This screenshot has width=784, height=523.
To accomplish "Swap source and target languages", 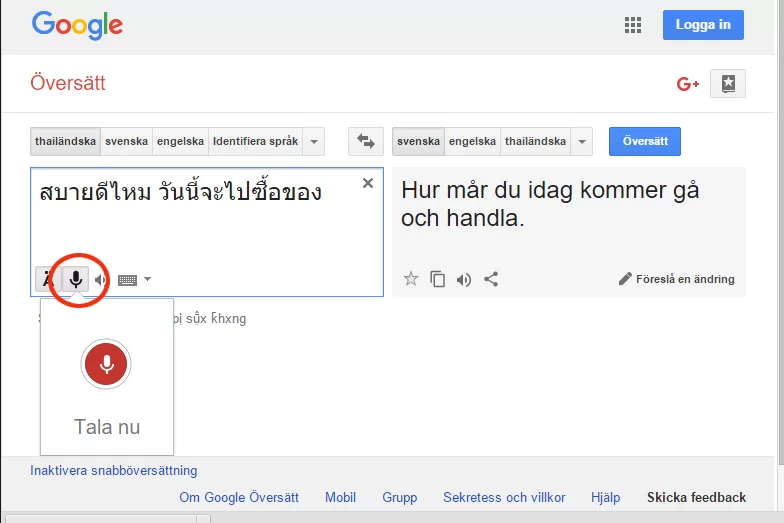I will [x=366, y=142].
